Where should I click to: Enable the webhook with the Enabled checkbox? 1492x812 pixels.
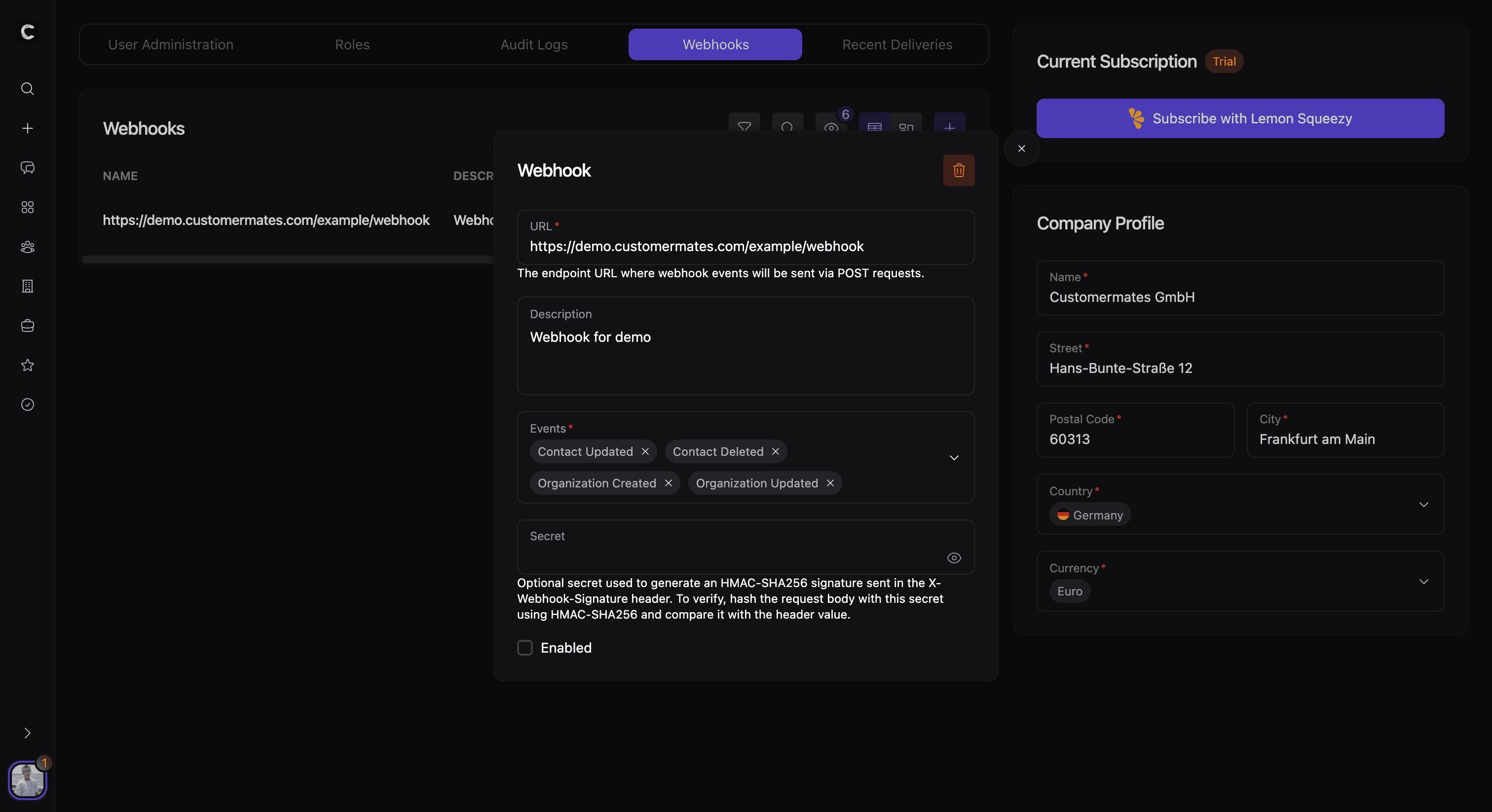(525, 648)
